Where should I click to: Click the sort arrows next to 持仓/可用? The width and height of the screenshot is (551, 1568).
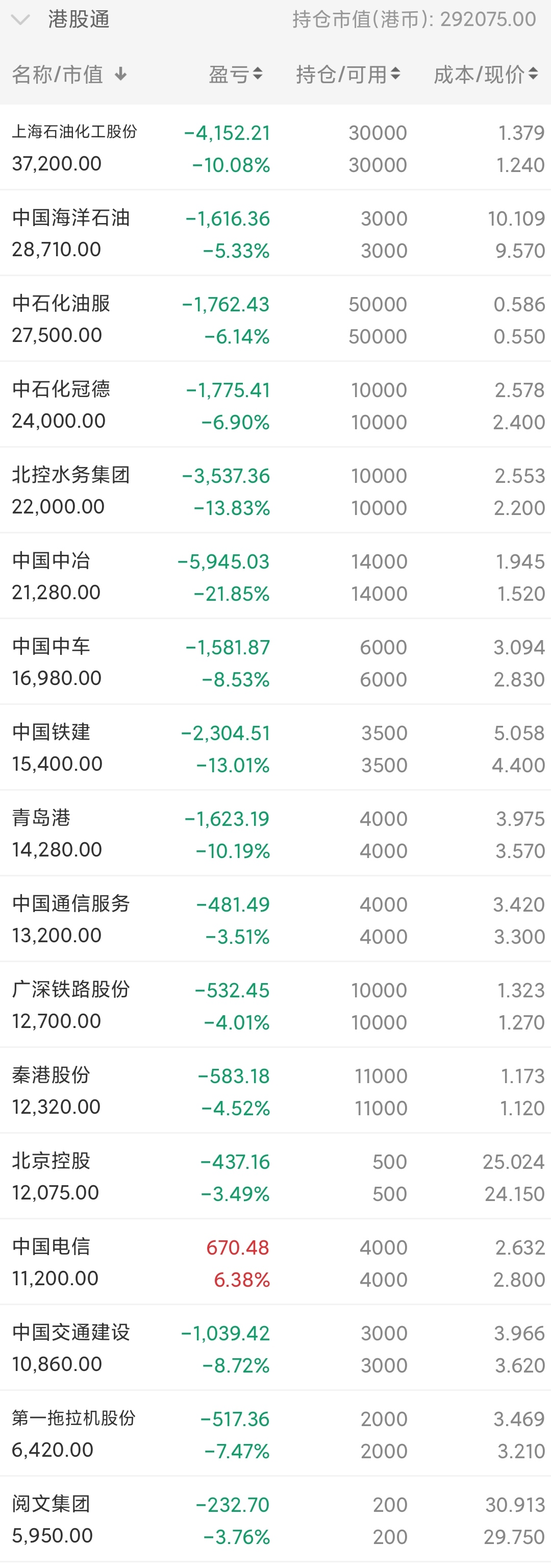(395, 74)
